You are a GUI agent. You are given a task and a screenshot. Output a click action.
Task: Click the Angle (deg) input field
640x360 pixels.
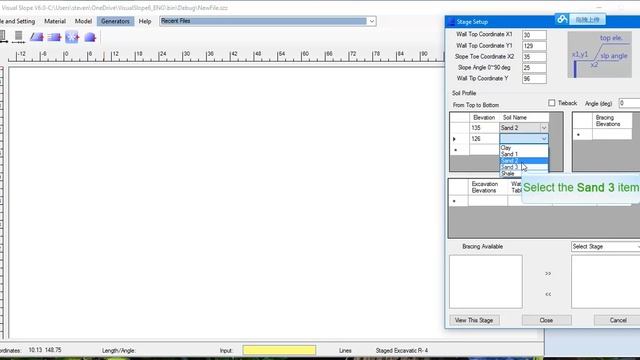point(629,103)
